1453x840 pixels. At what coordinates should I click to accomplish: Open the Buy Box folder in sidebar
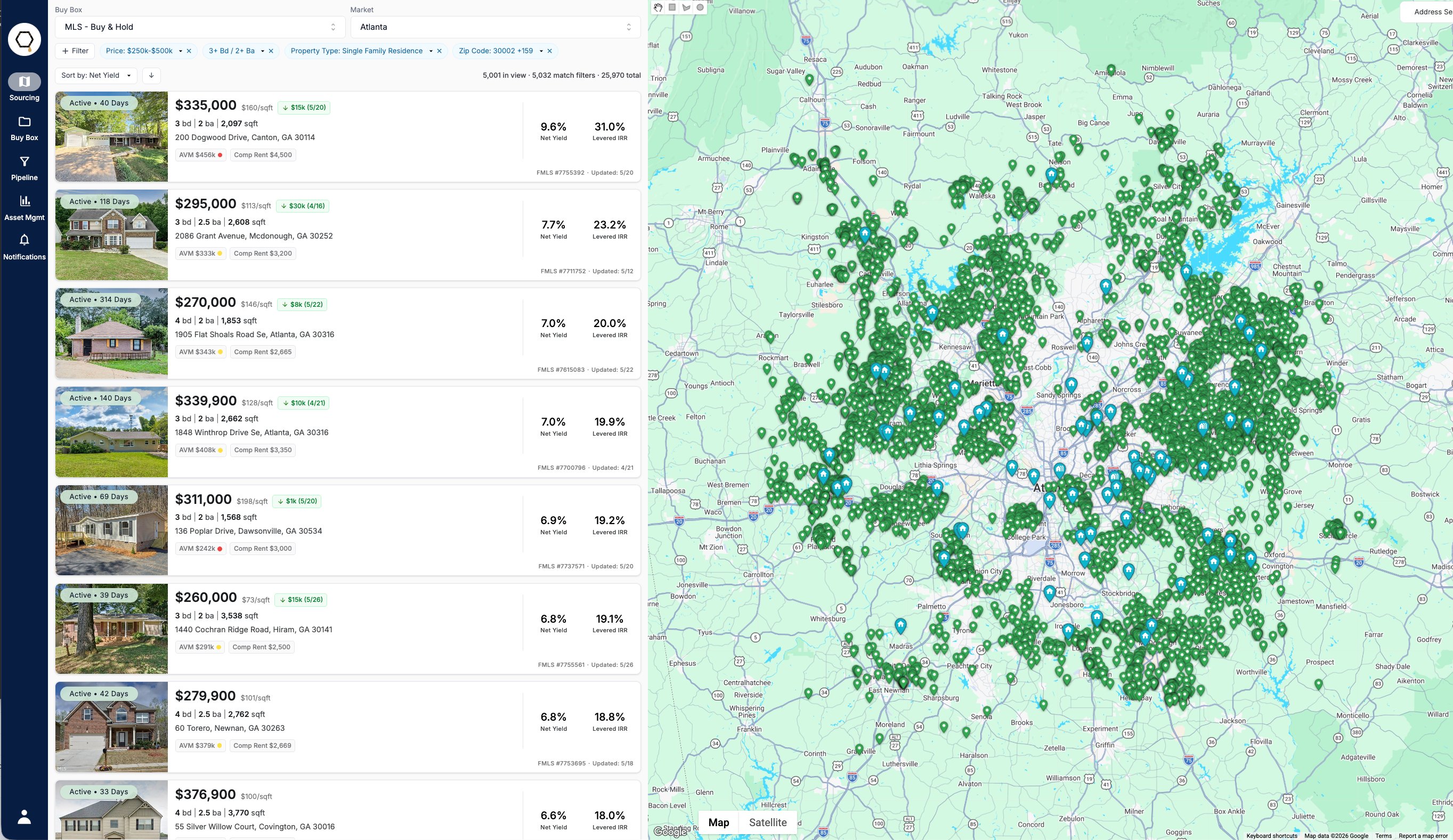click(24, 128)
